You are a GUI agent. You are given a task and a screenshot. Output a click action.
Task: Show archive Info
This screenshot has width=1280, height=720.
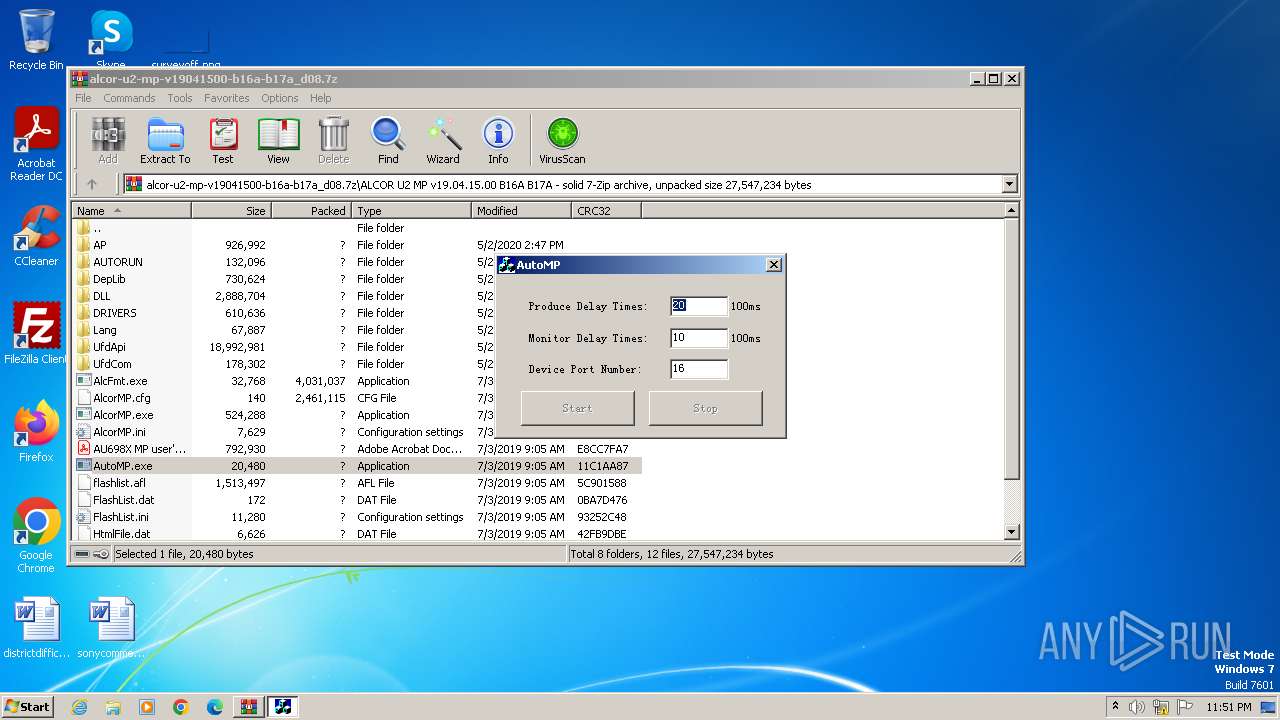498,140
